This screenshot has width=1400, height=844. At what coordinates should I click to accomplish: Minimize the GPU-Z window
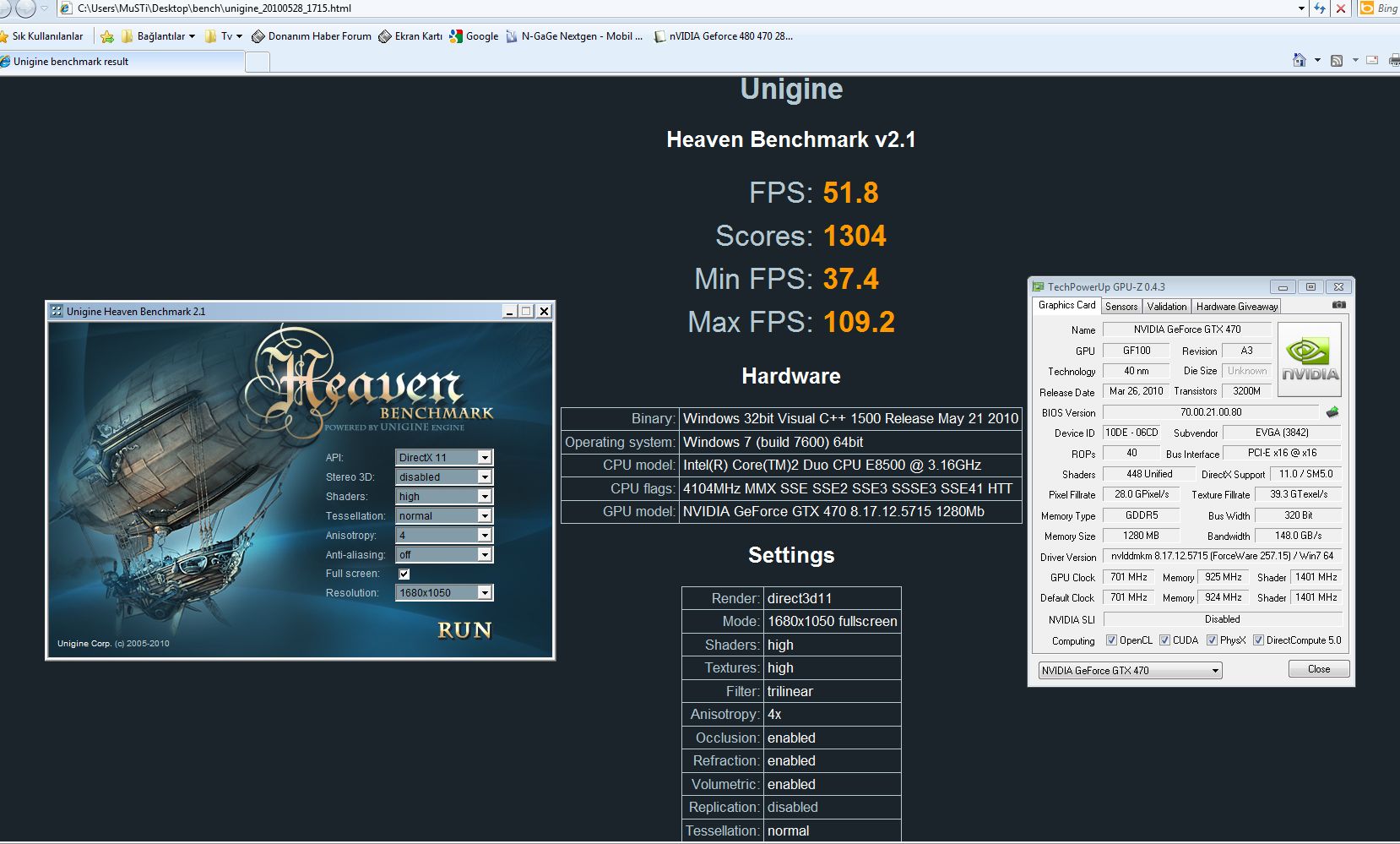[x=1282, y=287]
